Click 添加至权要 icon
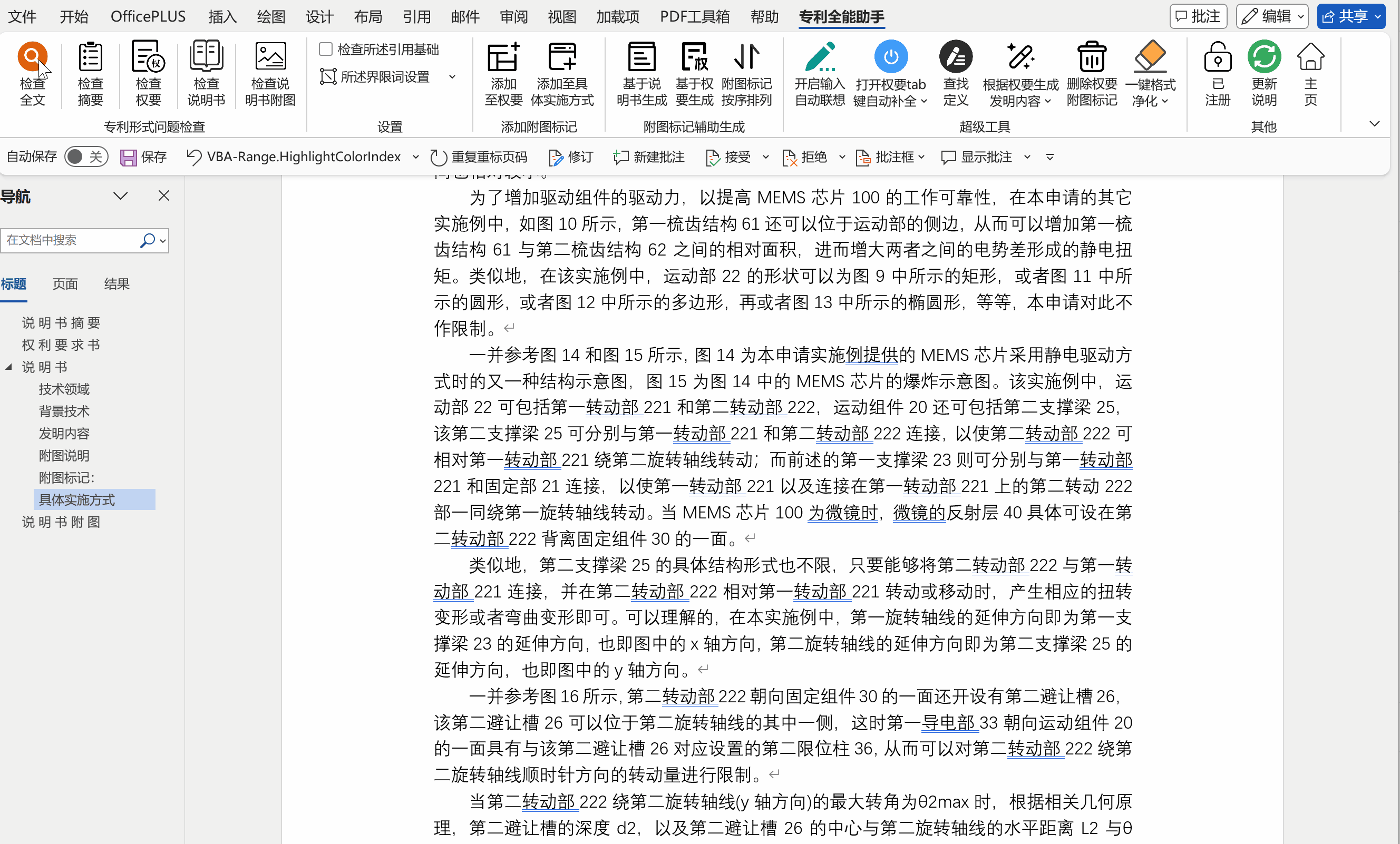 click(x=503, y=56)
